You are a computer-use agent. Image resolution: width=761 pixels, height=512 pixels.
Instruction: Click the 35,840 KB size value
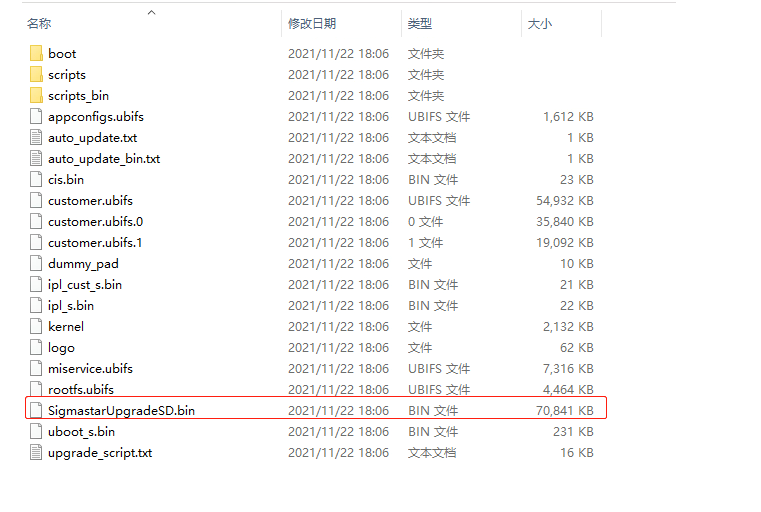[x=564, y=221]
